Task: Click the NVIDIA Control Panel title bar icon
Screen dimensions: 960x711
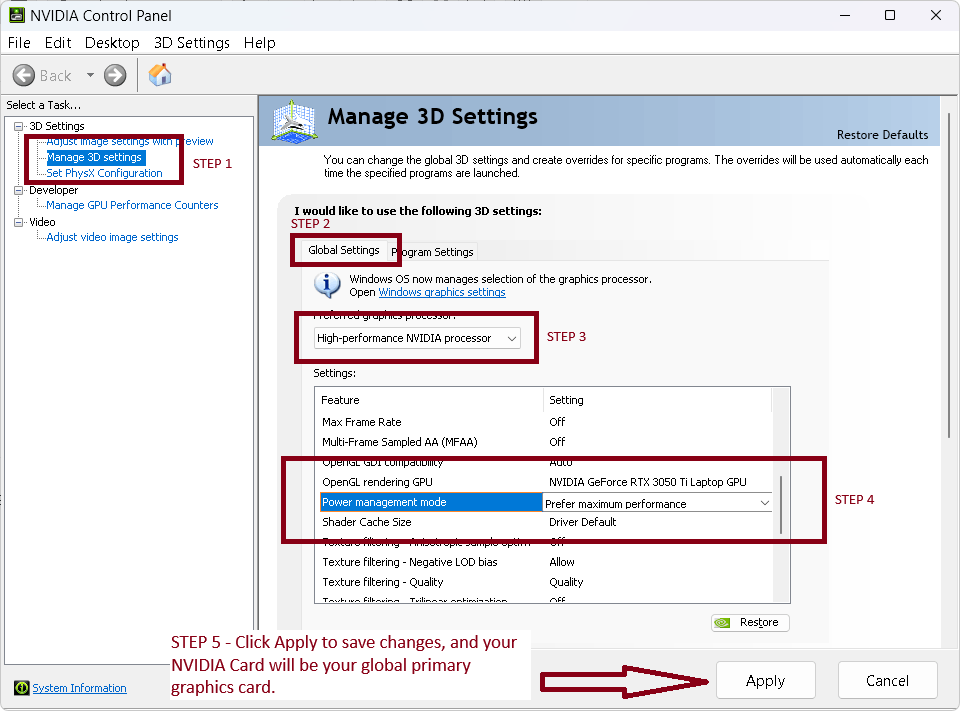Action: click(x=17, y=15)
